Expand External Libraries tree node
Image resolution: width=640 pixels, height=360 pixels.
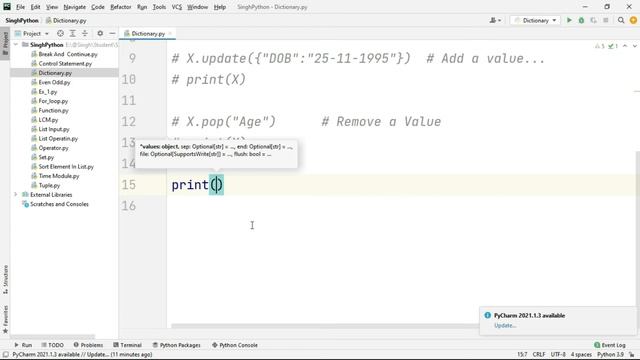click(x=16, y=195)
